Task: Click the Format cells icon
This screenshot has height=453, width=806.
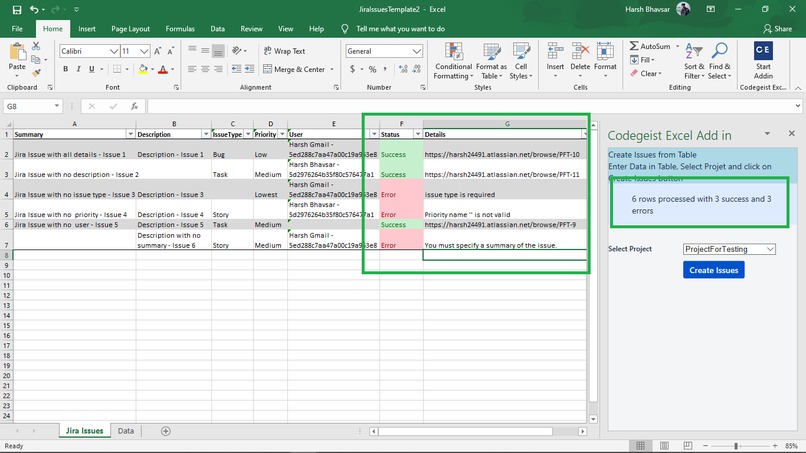Action: 605,52
